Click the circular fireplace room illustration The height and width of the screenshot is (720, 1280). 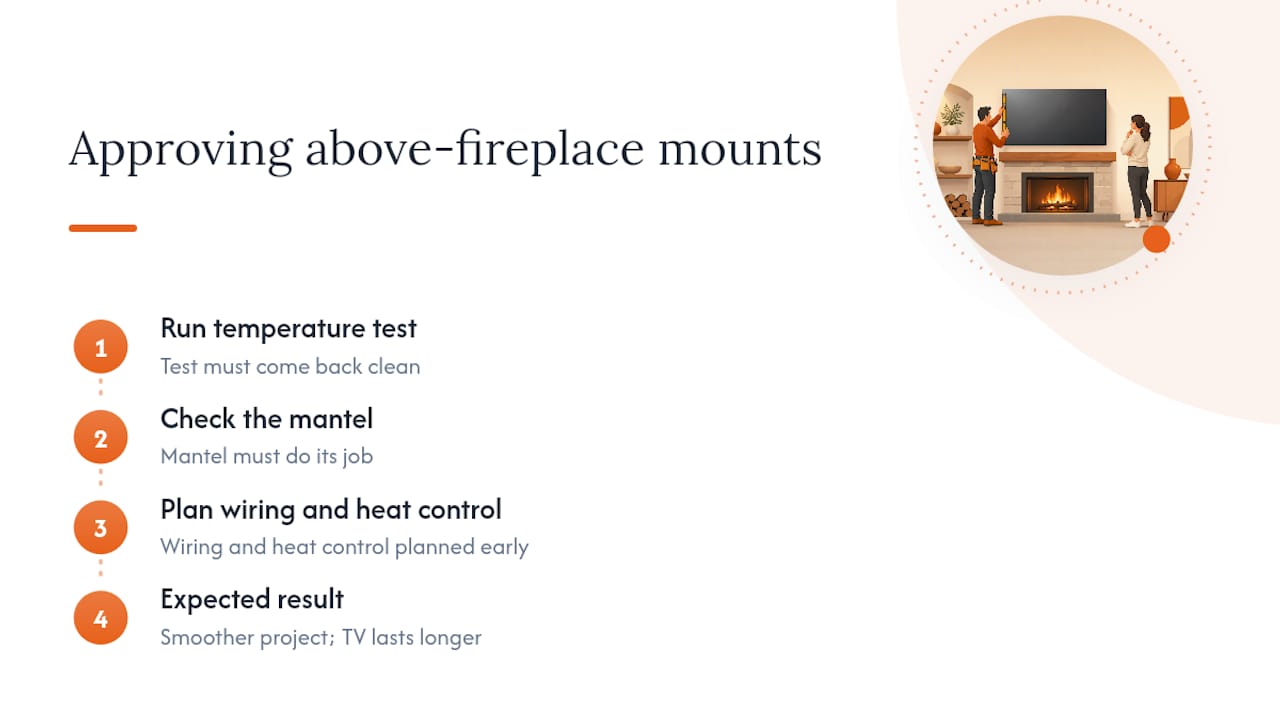click(x=1062, y=146)
